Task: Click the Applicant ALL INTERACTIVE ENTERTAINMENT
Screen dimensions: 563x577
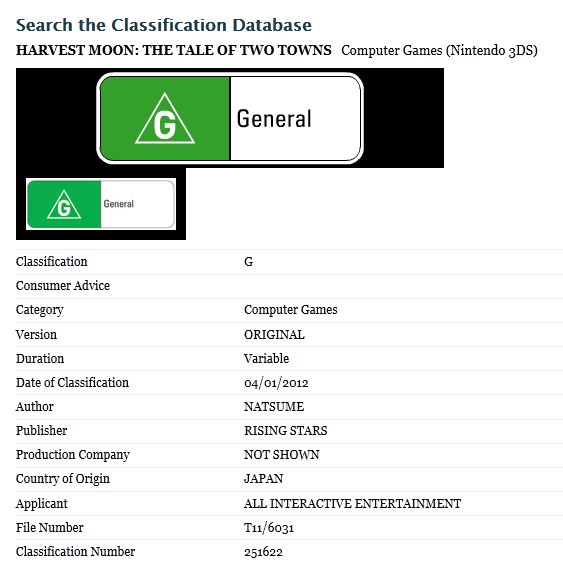Action: tap(353, 503)
